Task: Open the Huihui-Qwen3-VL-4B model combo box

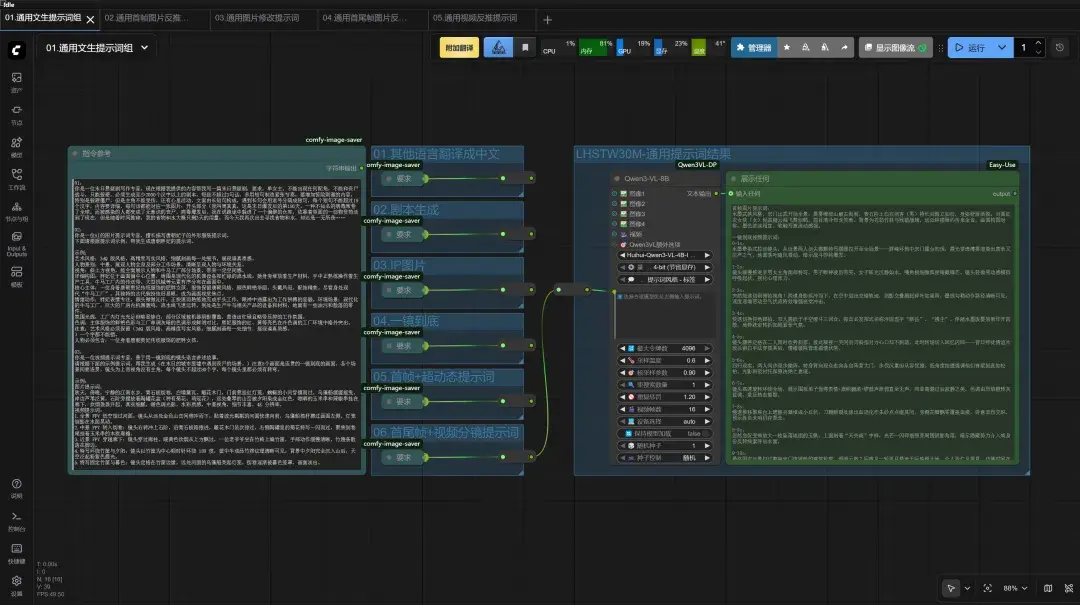Action: click(x=664, y=255)
